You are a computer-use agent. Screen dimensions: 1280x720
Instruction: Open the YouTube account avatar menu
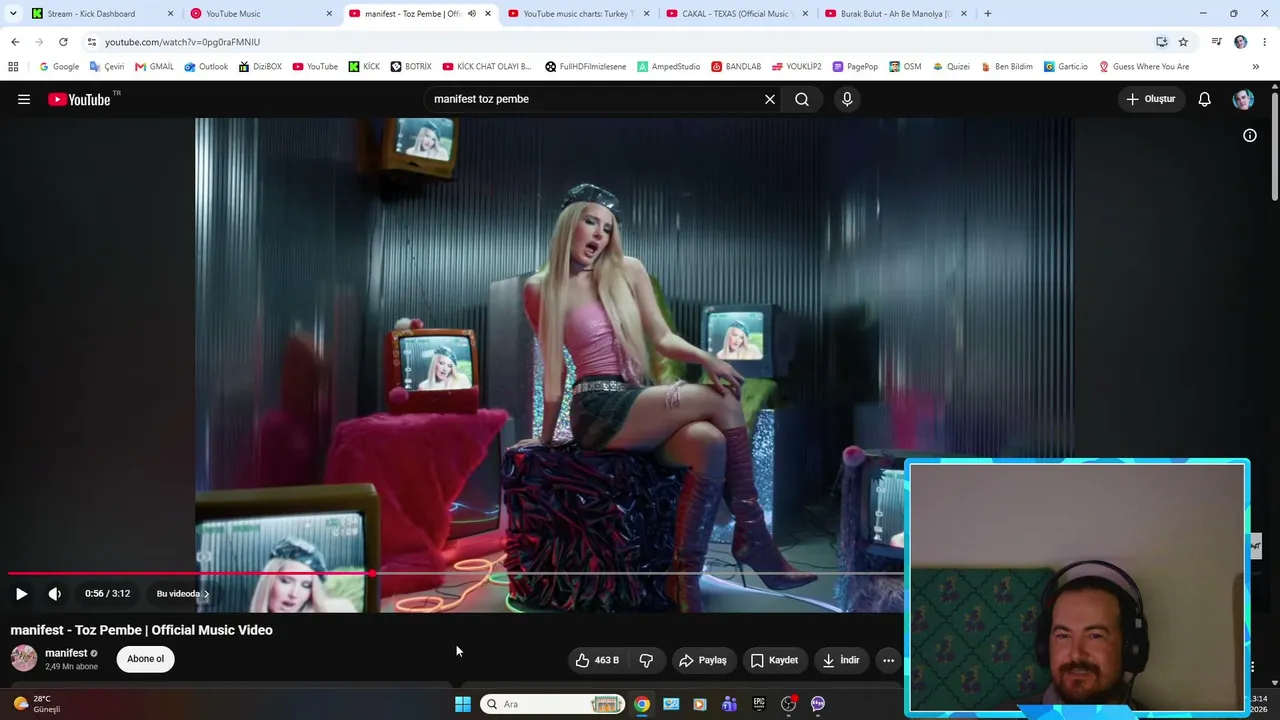point(1243,99)
